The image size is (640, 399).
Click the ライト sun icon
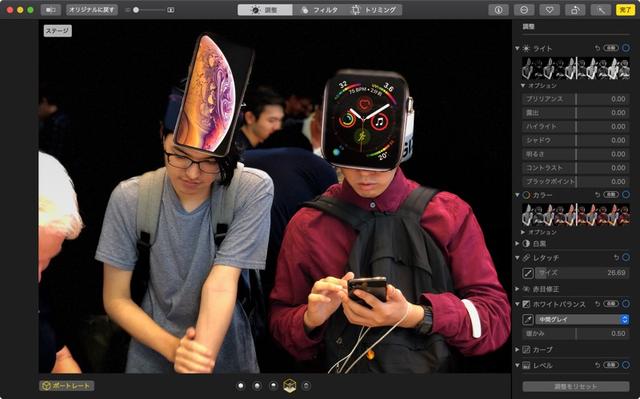pyautogui.click(x=526, y=48)
